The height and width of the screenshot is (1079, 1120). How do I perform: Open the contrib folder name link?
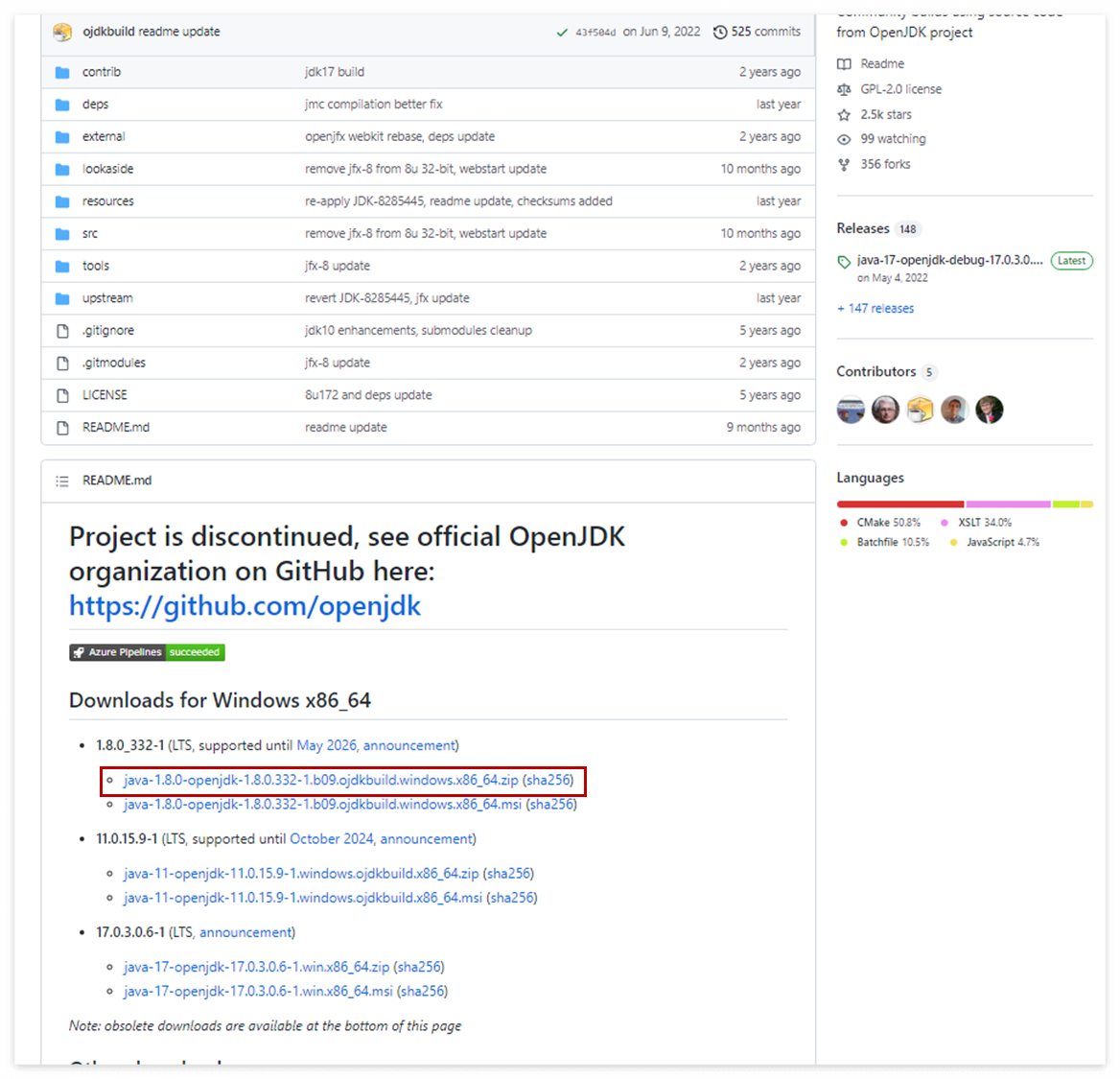(x=102, y=72)
